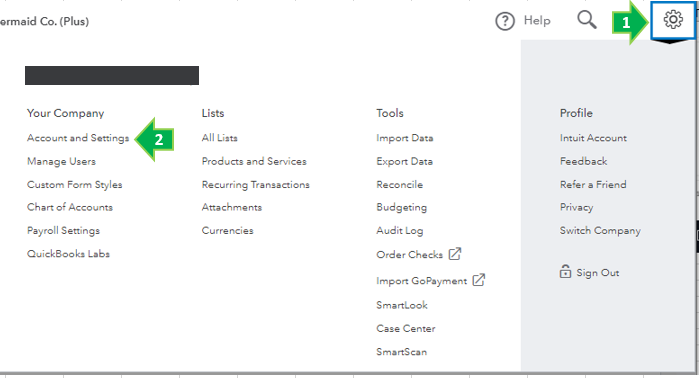Click external link icon beside Order Checks
699x378 pixels.
(455, 254)
